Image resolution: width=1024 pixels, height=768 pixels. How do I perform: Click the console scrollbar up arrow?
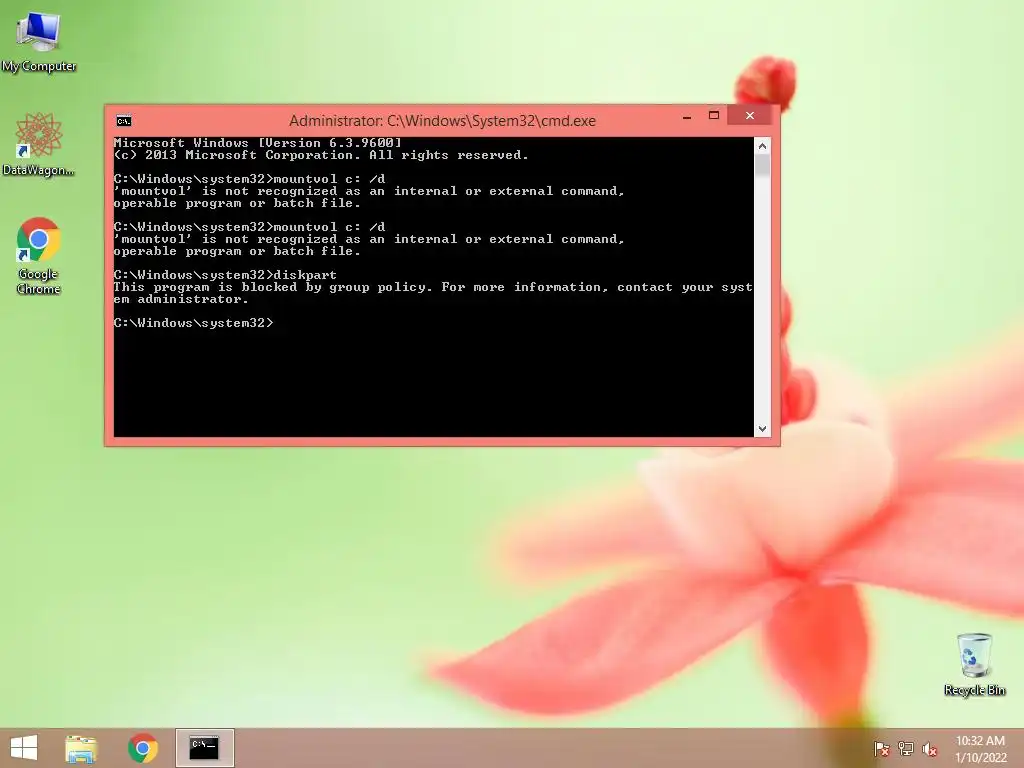click(762, 146)
